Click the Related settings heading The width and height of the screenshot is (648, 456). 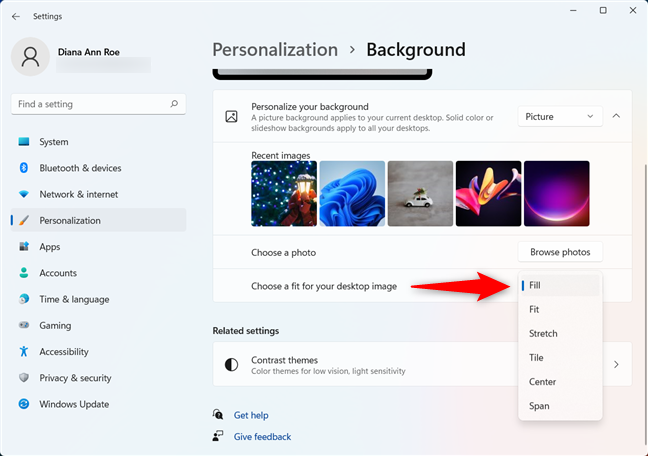(x=246, y=331)
